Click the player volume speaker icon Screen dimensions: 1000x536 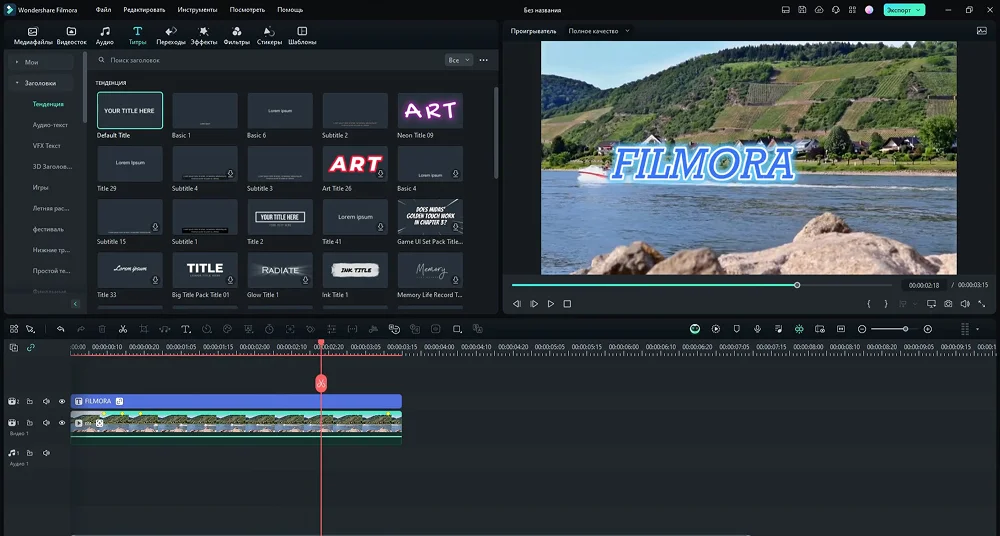(965, 304)
